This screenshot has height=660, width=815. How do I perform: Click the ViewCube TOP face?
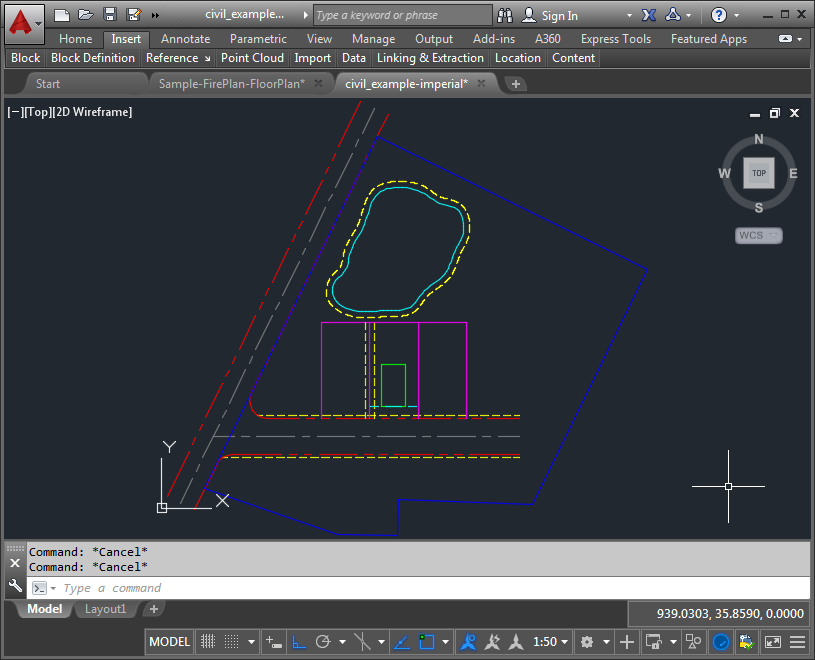(x=759, y=173)
